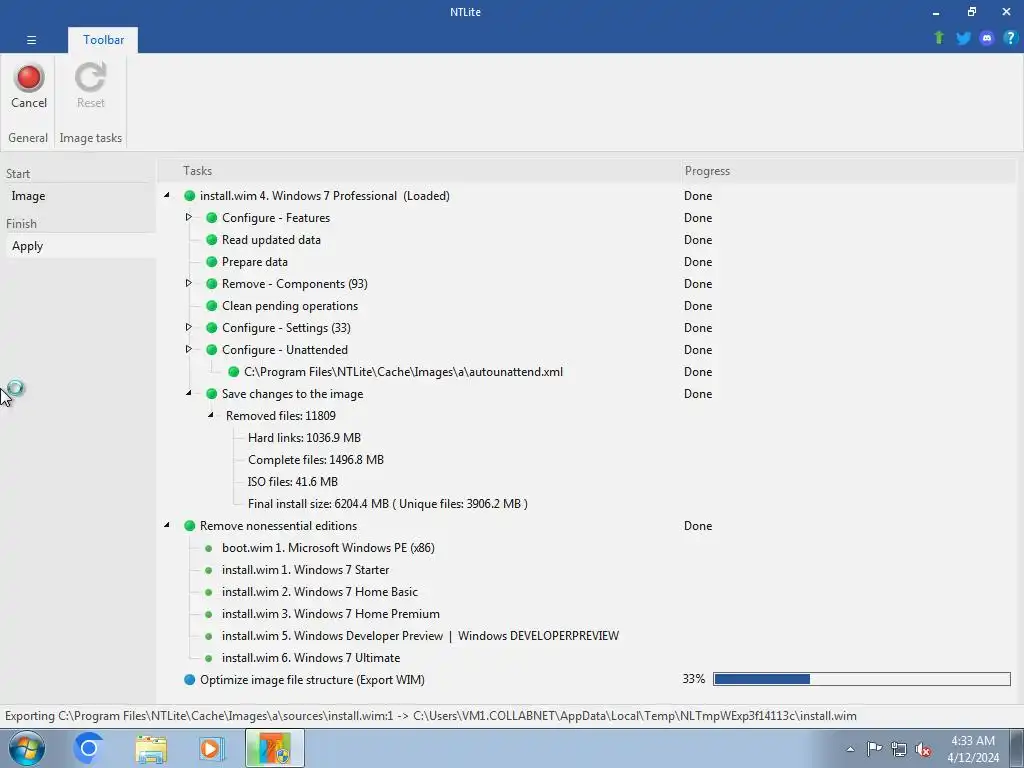This screenshot has width=1024, height=768.
Task: Click the green update arrow icon
Action: coord(939,38)
